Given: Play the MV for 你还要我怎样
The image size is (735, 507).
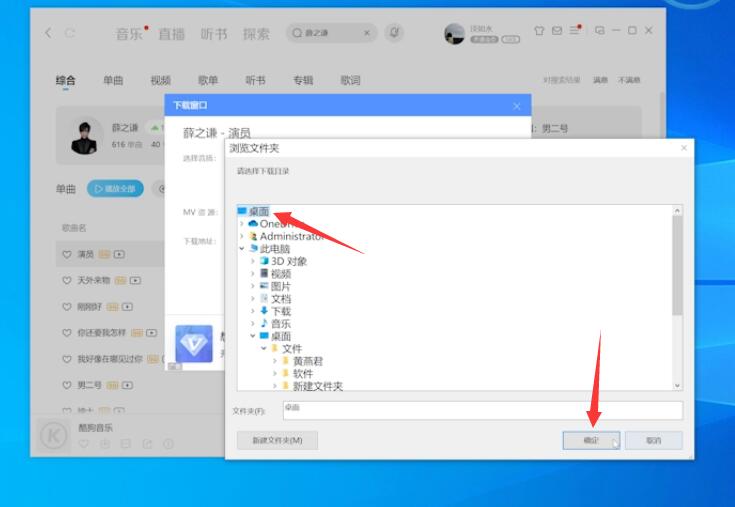Looking at the screenshot, I should pyautogui.click(x=151, y=333).
